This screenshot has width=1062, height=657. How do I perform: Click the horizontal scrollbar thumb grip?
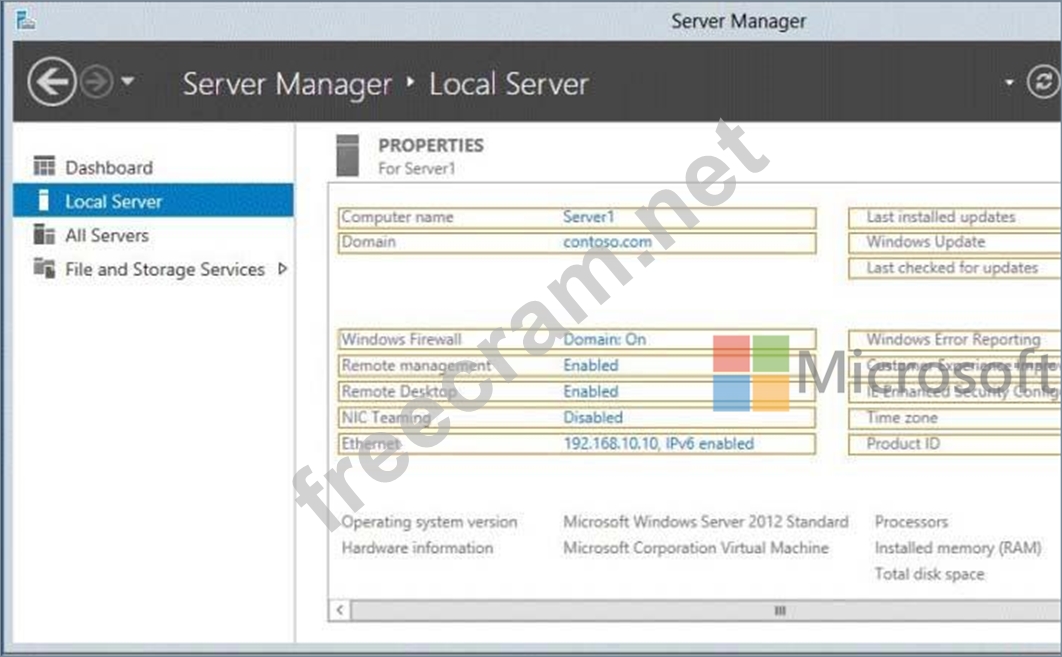780,610
